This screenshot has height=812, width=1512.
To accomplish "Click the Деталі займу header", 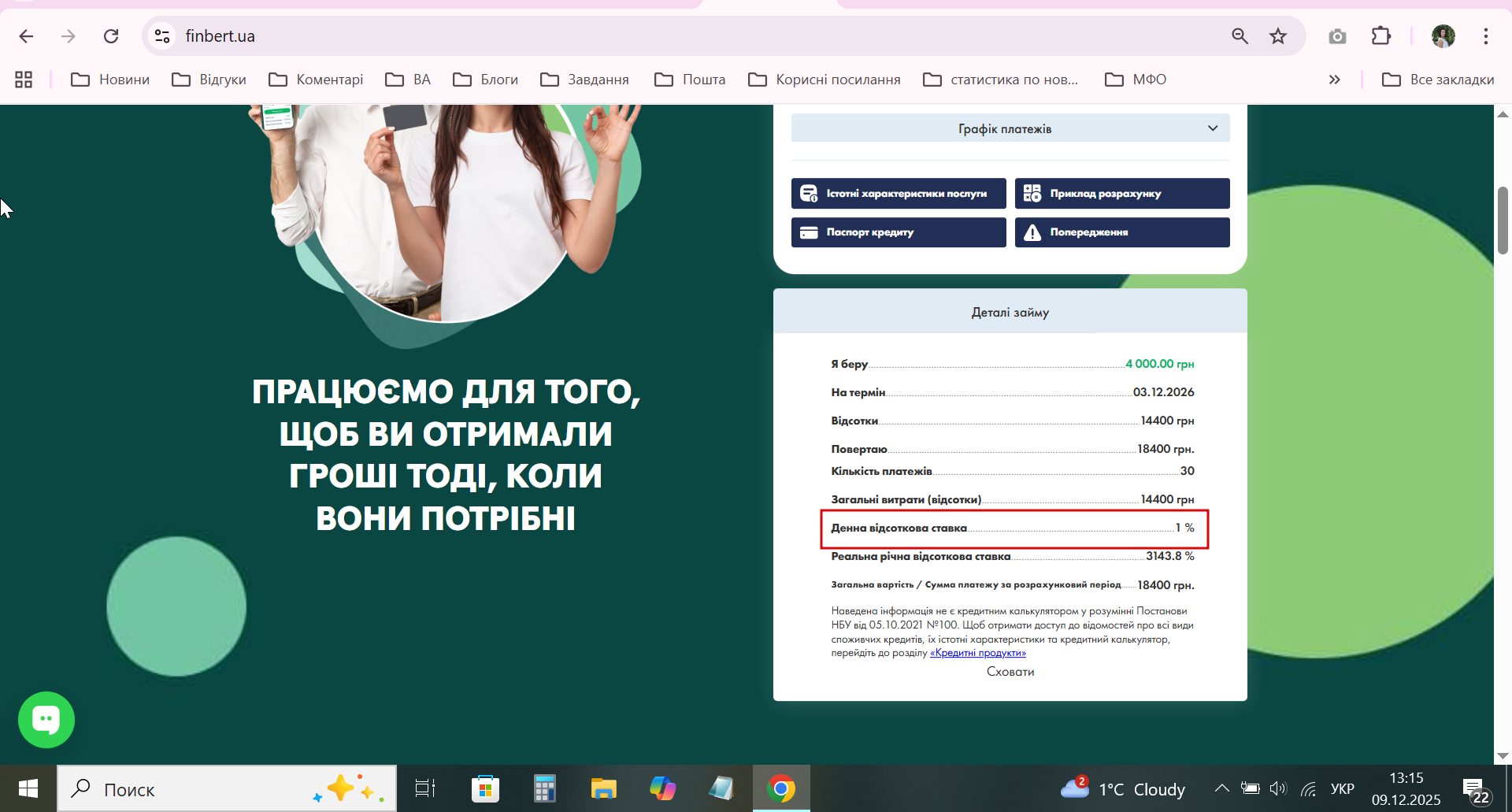I will pyautogui.click(x=1010, y=312).
